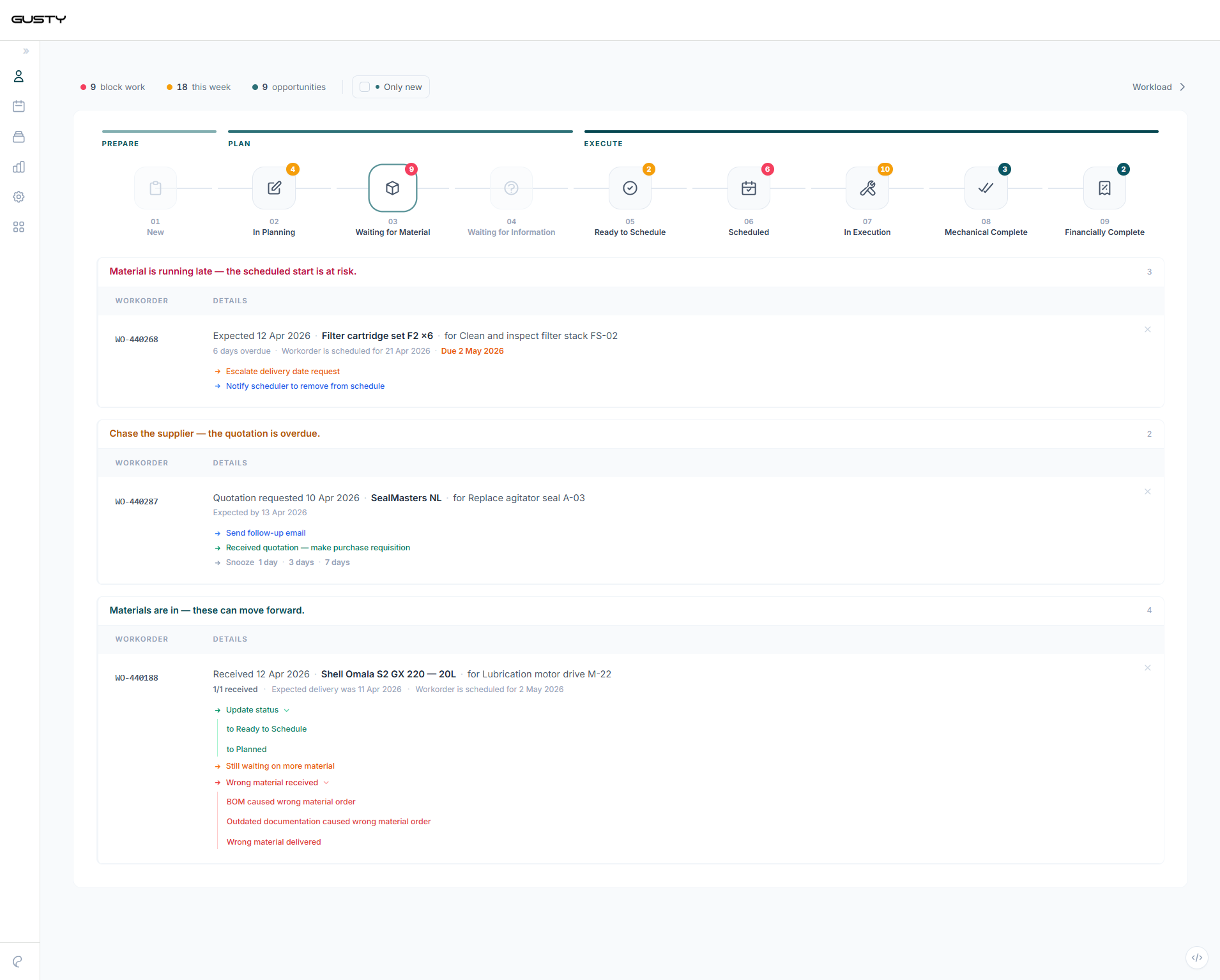Expand the sidebar with double chevron
Viewport: 1220px width, 980px height.
pos(26,51)
